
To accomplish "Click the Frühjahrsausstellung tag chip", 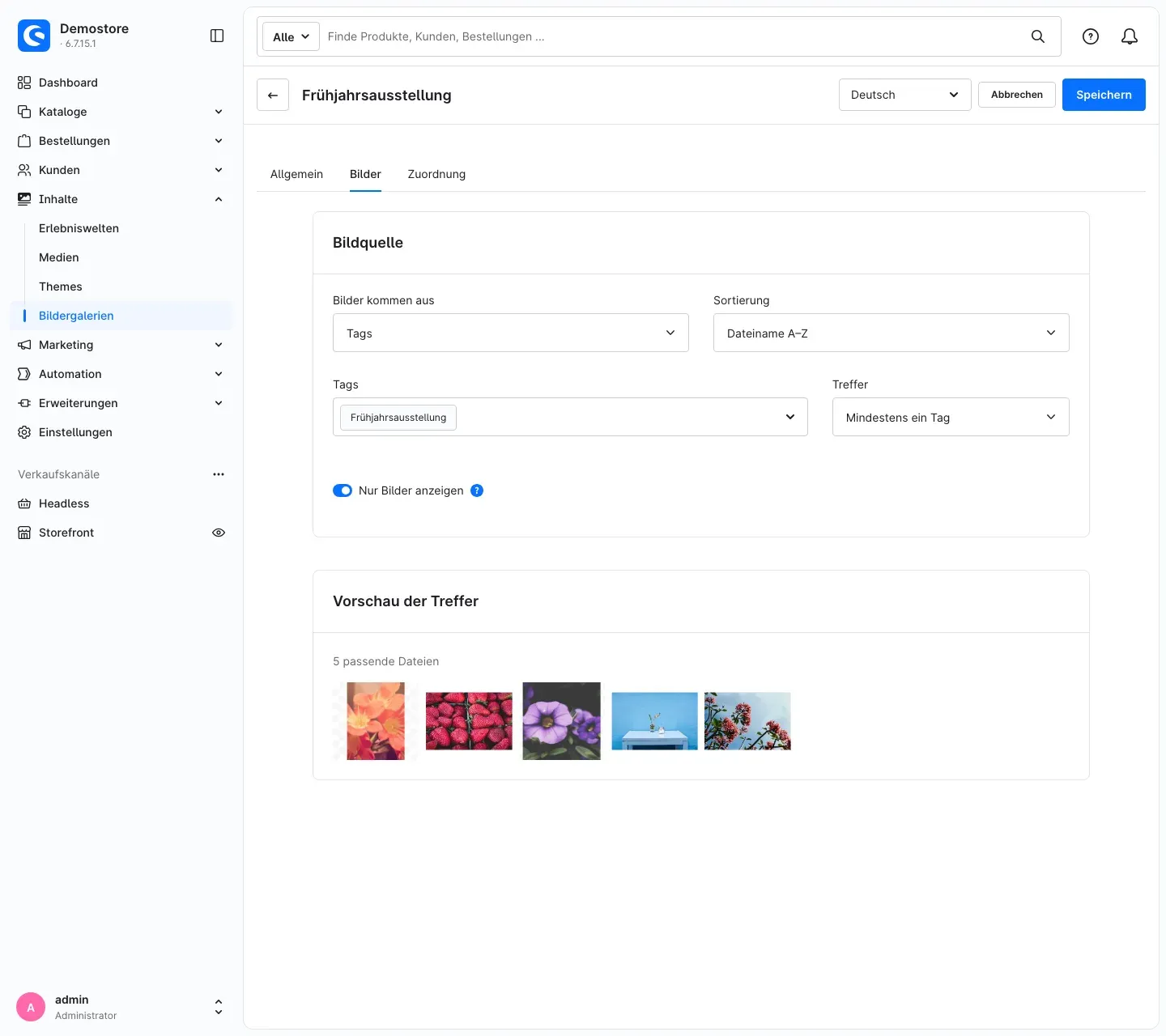I will coord(398,417).
